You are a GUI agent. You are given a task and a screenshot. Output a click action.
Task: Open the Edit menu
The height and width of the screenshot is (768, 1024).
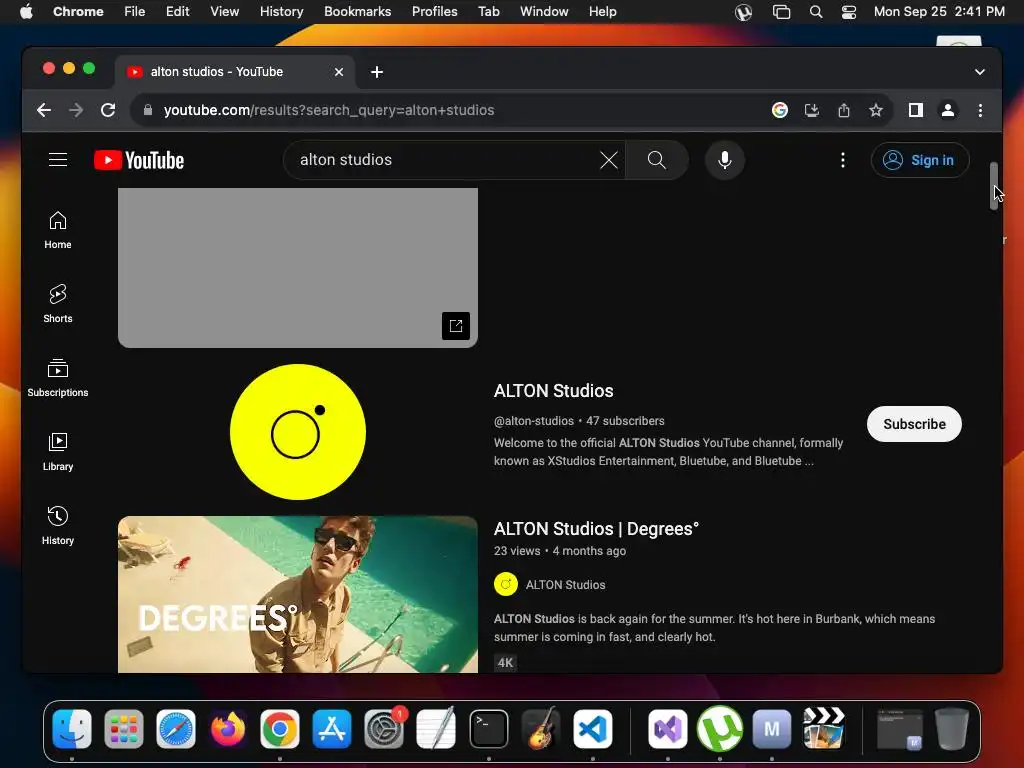click(x=177, y=12)
